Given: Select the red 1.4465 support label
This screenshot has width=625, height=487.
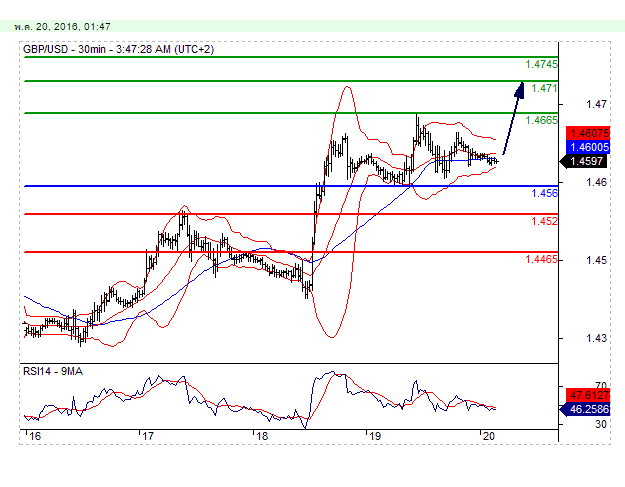Looking at the screenshot, I should (541, 259).
